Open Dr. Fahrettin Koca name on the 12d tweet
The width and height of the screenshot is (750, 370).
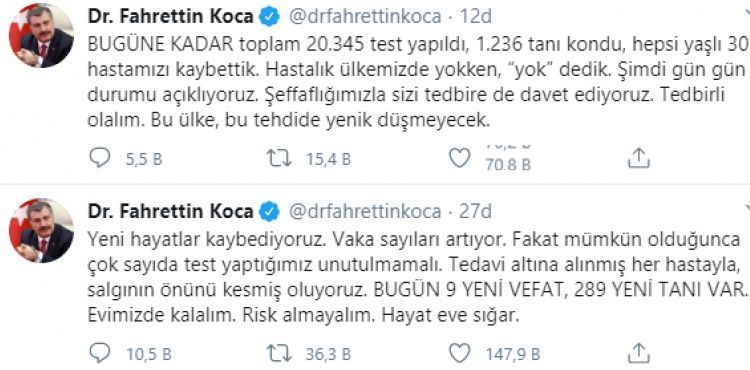click(171, 17)
